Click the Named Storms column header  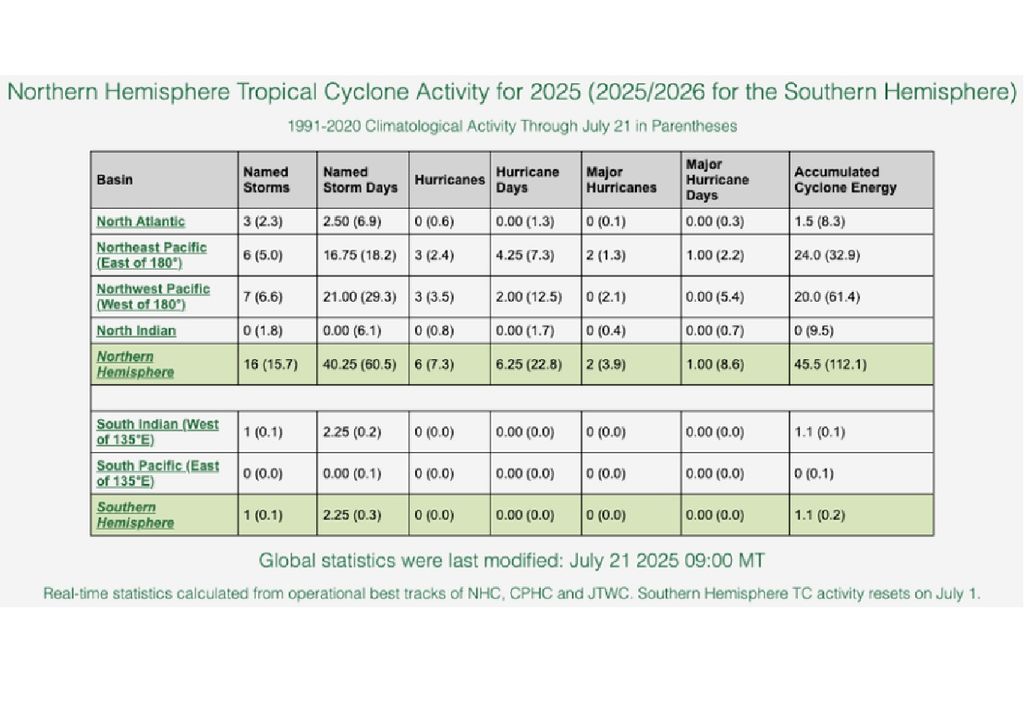click(x=266, y=180)
